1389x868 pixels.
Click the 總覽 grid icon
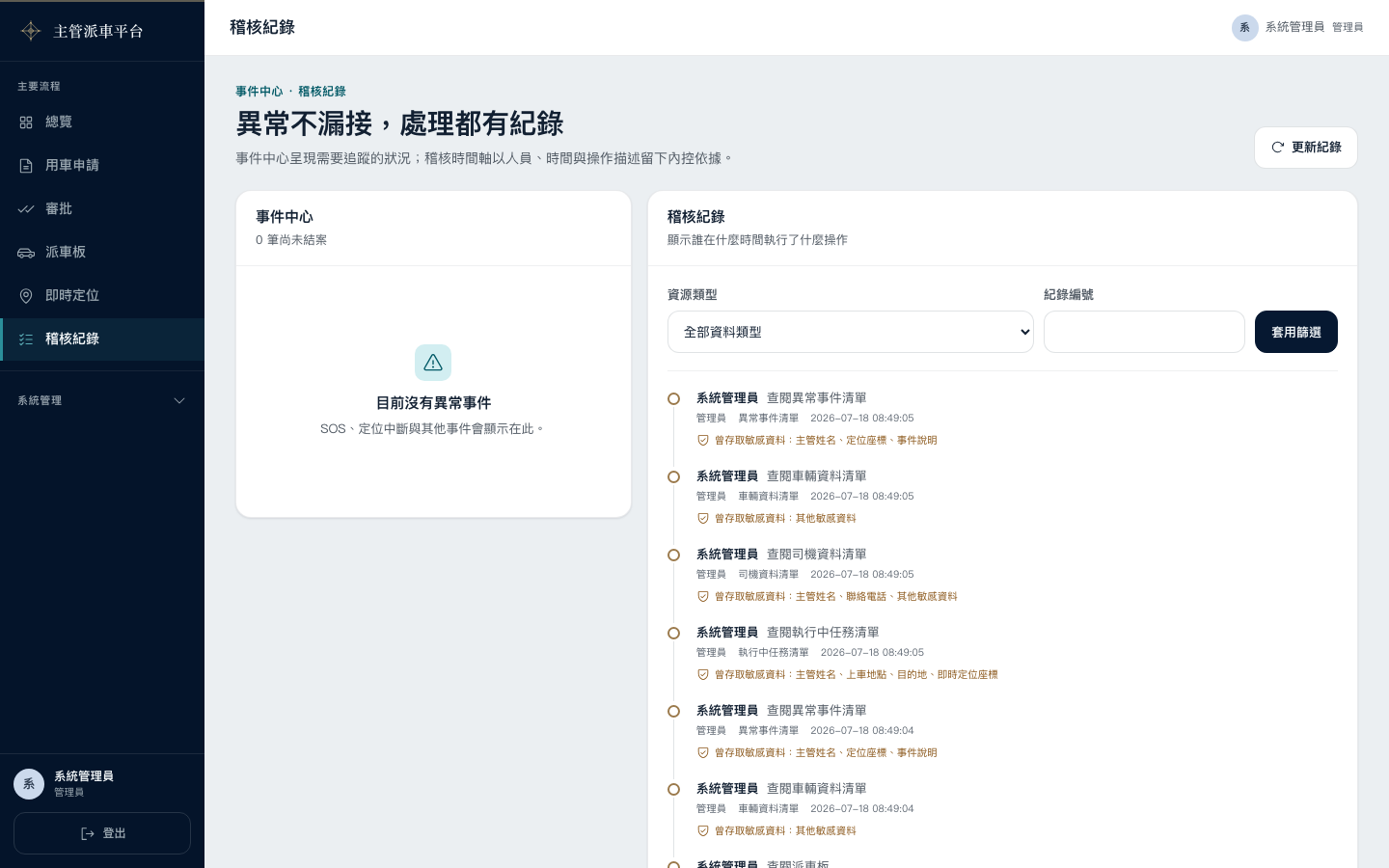point(26,122)
